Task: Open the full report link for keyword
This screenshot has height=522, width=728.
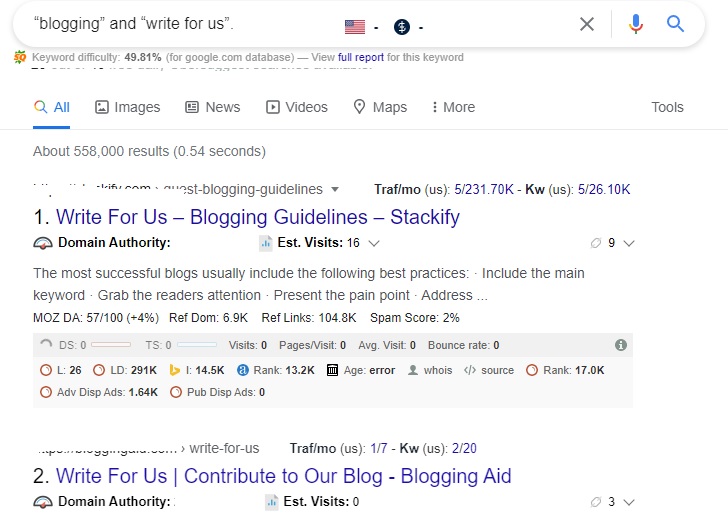Action: click(x=361, y=57)
